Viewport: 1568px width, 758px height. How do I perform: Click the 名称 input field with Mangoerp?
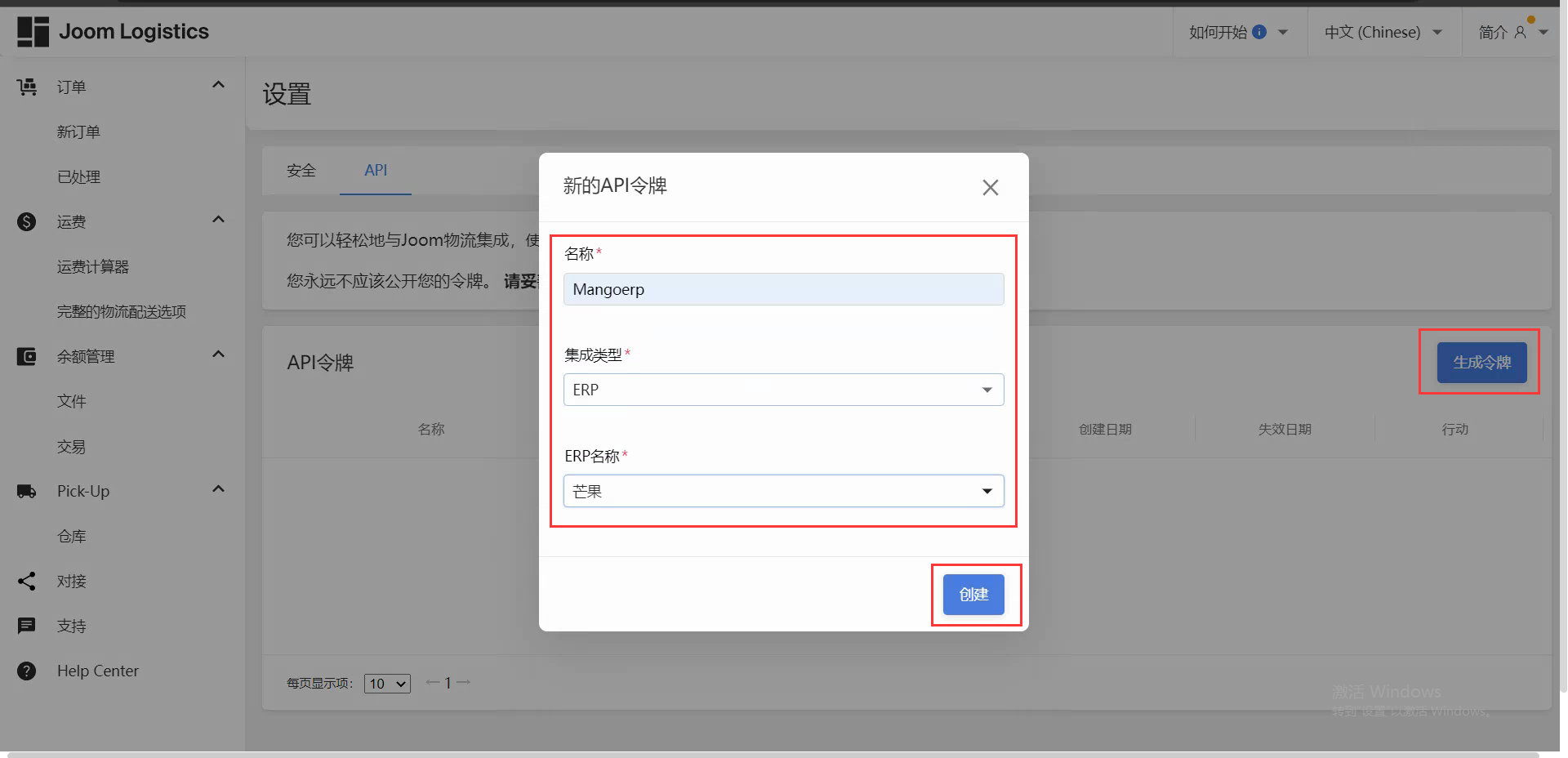point(783,289)
